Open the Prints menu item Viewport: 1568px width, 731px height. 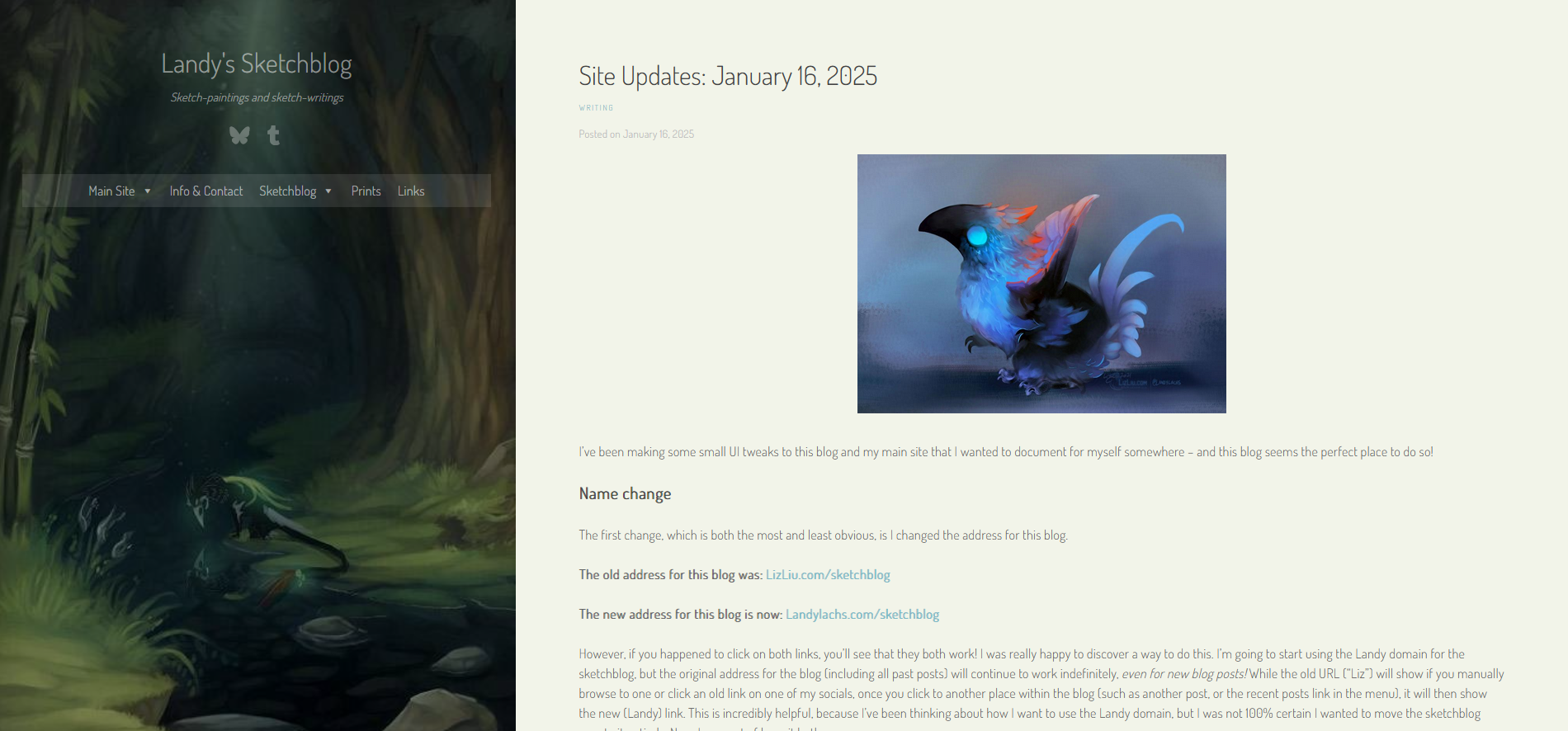click(366, 191)
